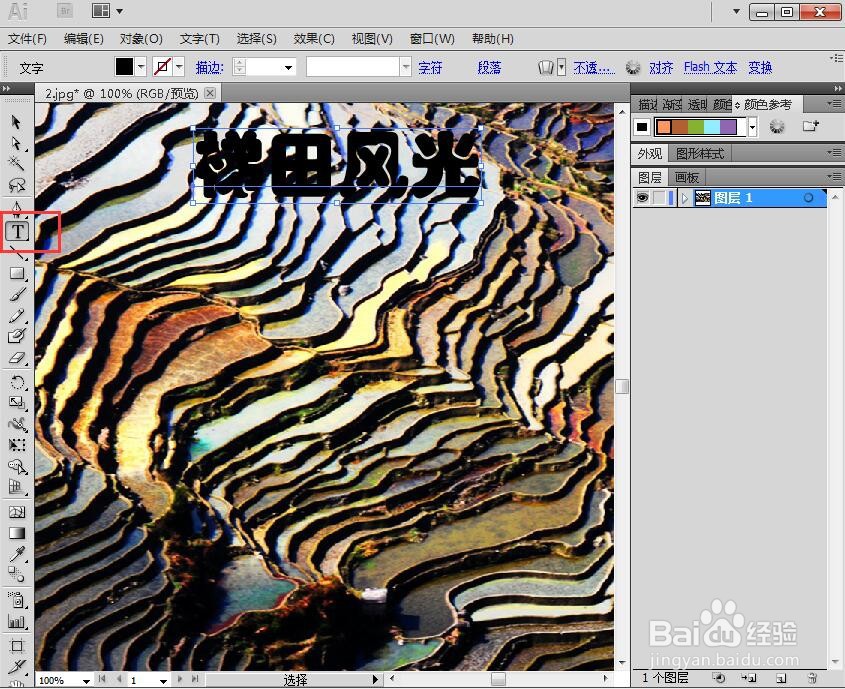The height and width of the screenshot is (689, 845).
Task: Select the Rotate tool
Action: (x=16, y=382)
